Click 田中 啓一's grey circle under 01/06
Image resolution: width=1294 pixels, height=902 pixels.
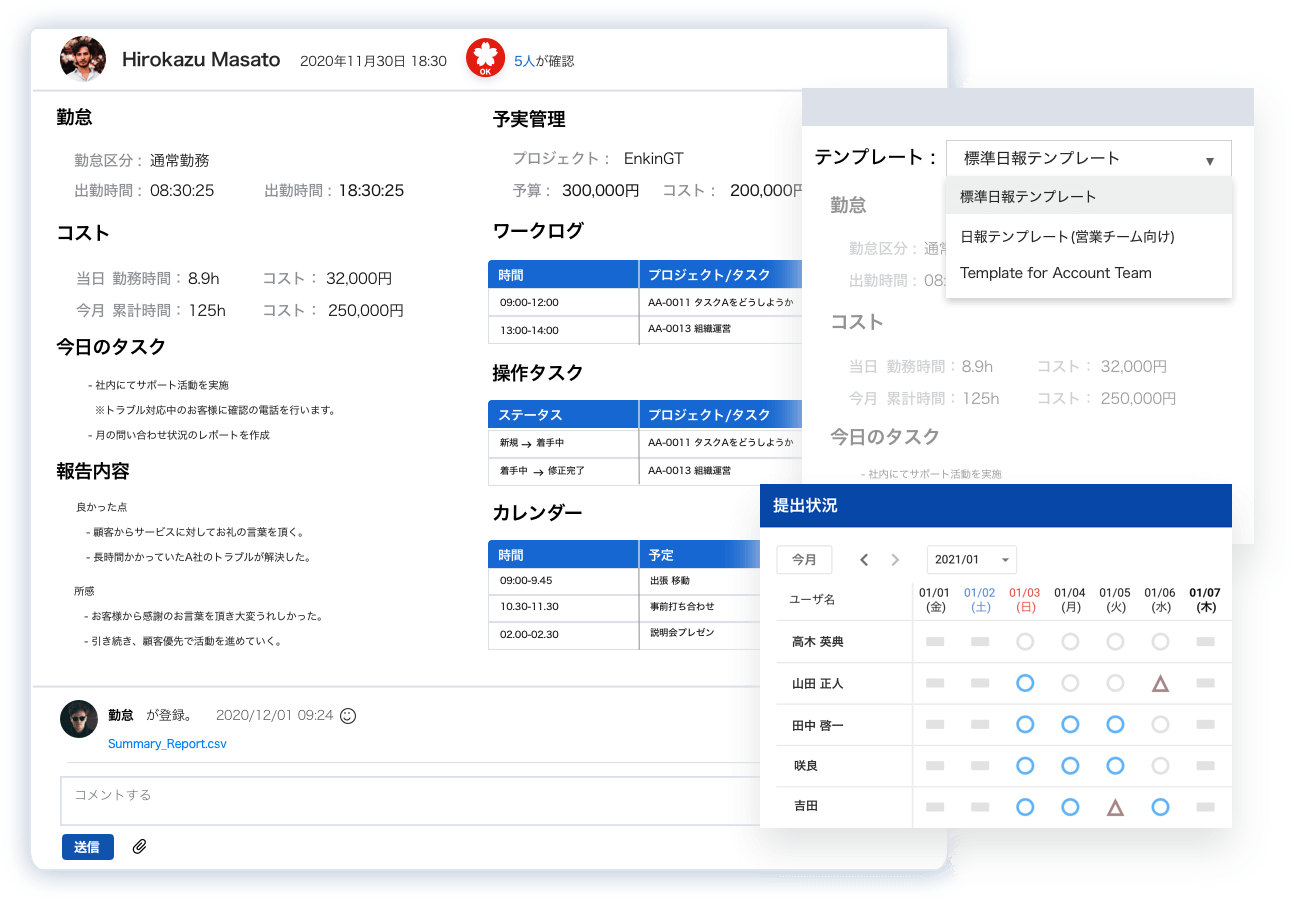[x=1160, y=724]
